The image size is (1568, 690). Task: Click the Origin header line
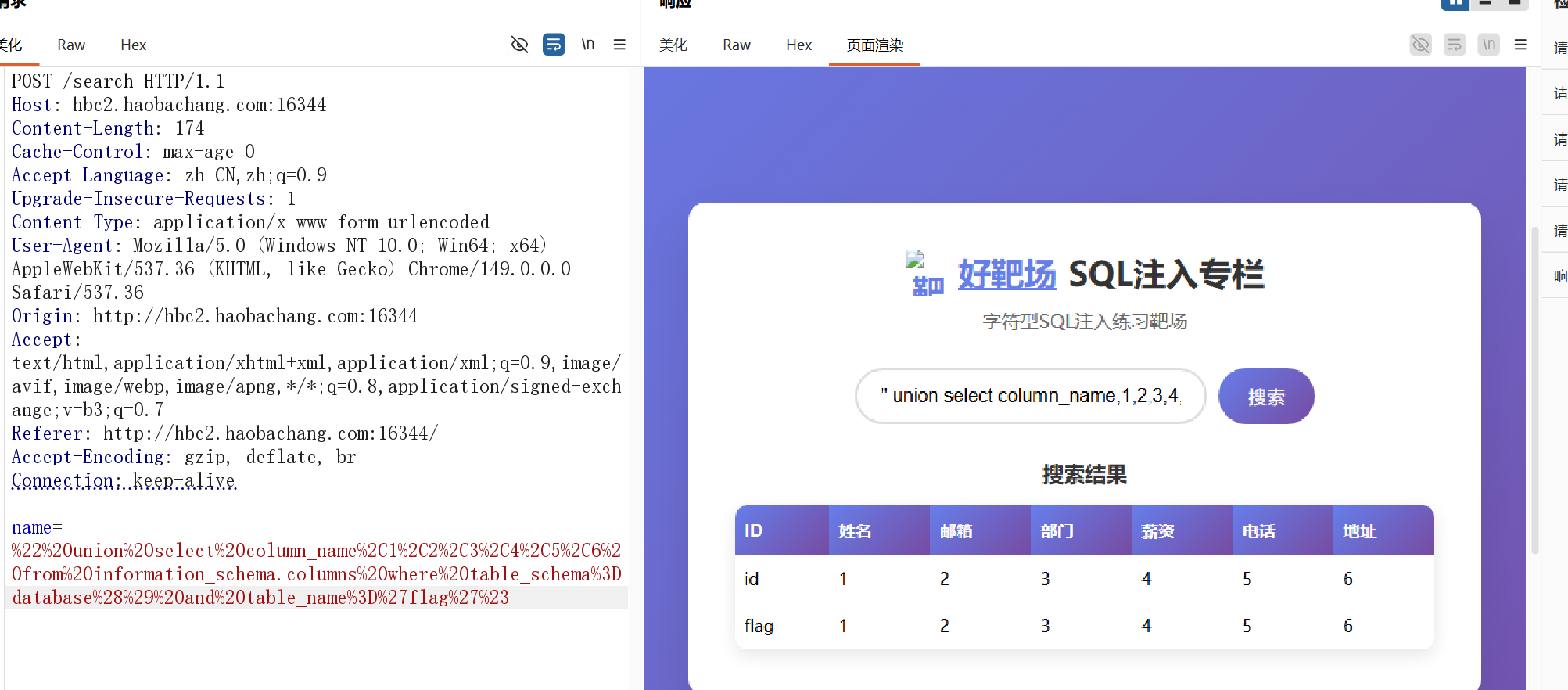tap(214, 316)
